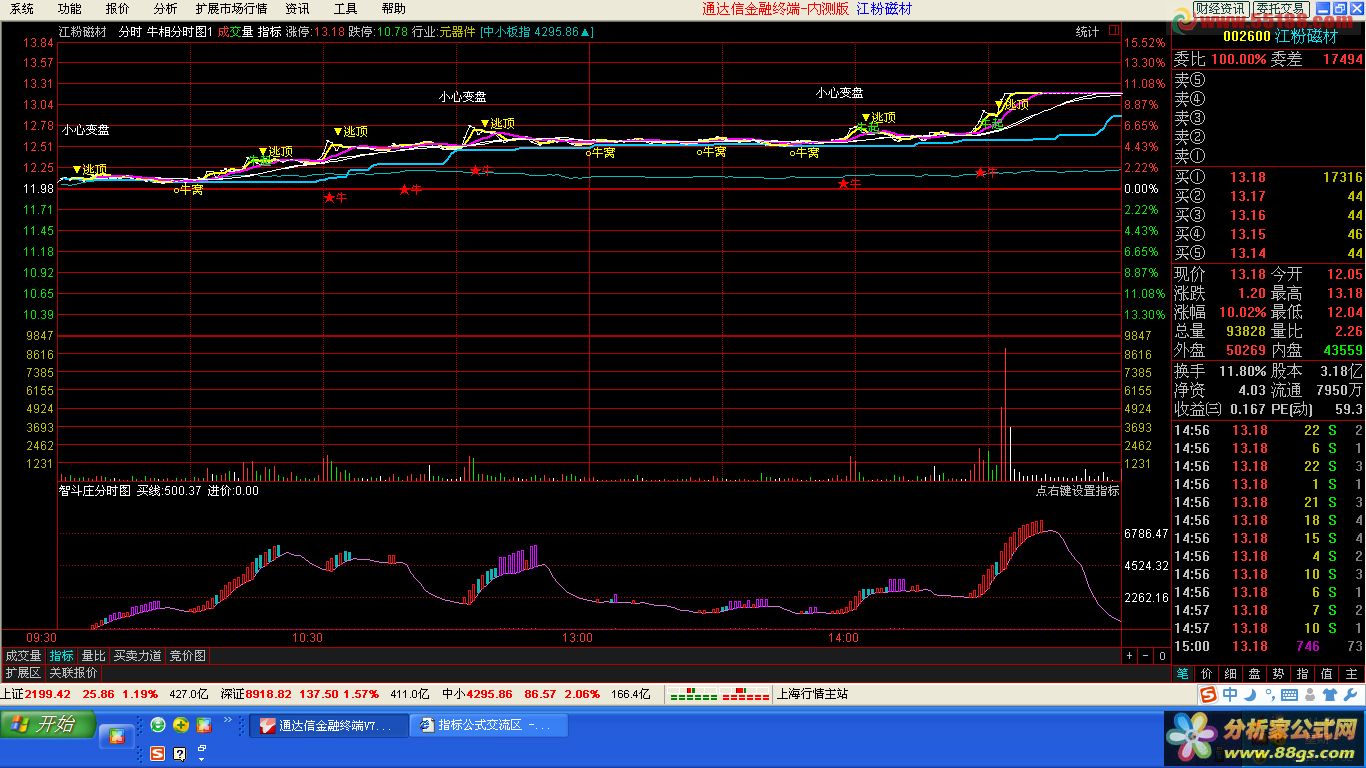This screenshot has height=768, width=1366.
Task: Switch to the 竞价图 bottom tab
Action: 187,656
